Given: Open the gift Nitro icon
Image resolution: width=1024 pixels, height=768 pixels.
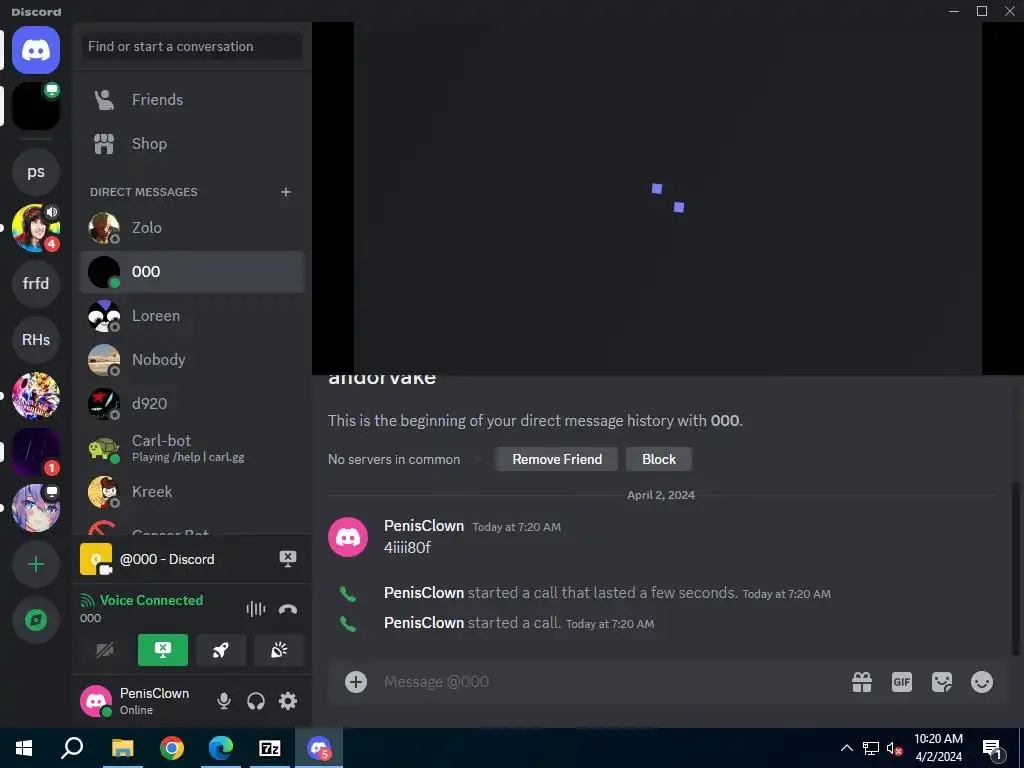Looking at the screenshot, I should (862, 682).
